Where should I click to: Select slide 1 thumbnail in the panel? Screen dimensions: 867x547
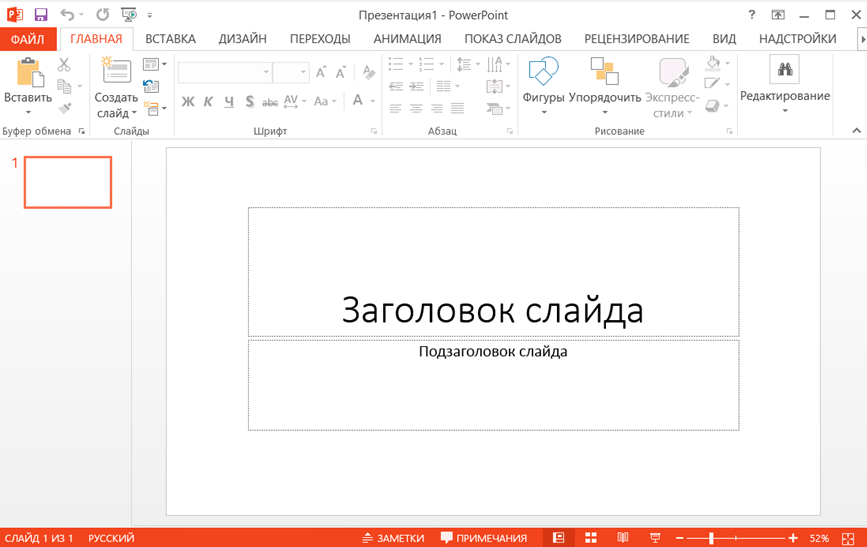pos(68,182)
